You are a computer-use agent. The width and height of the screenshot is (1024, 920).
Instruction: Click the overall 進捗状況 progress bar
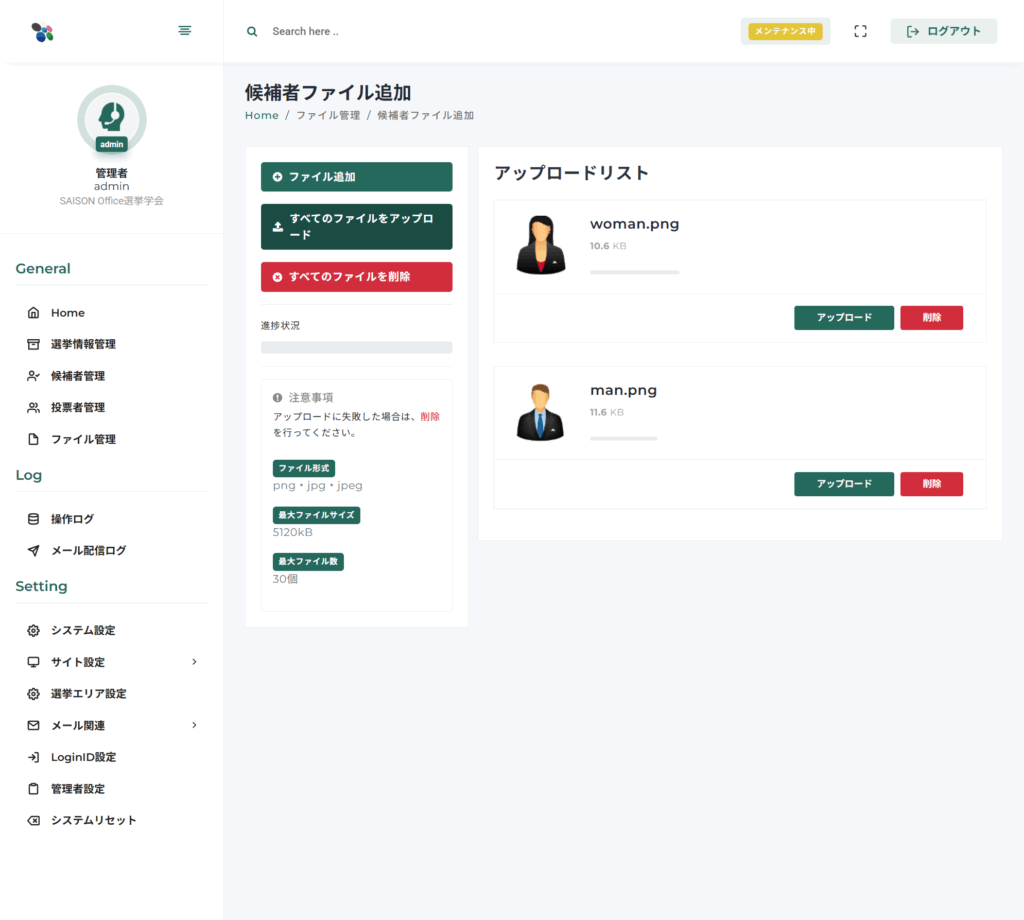coord(357,347)
